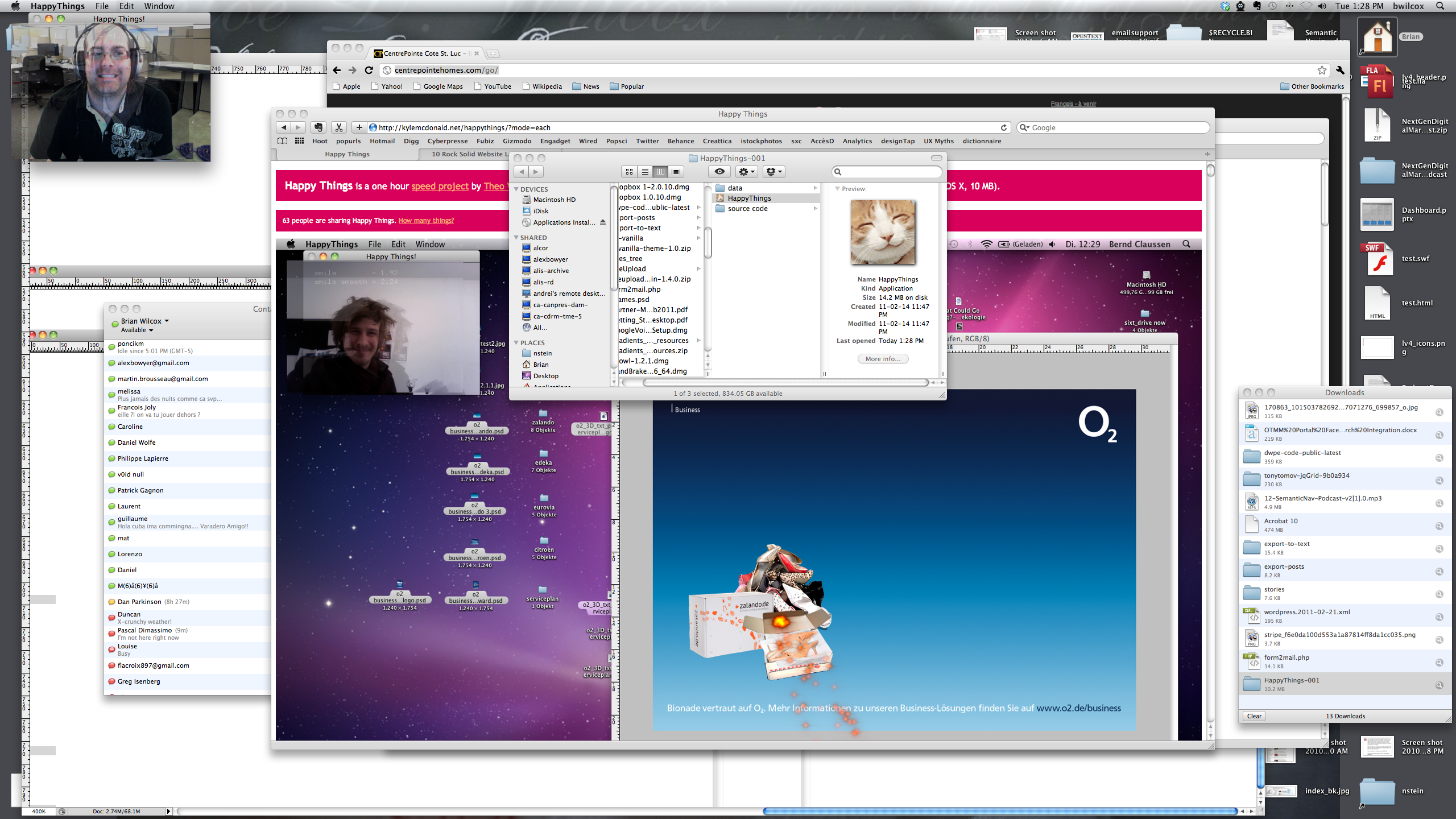Switch Finder to list view
The width and height of the screenshot is (1456, 819).
(x=644, y=171)
